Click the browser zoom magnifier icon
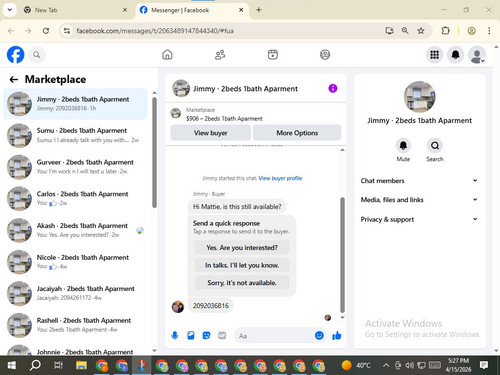500x375 pixels. 405,31
